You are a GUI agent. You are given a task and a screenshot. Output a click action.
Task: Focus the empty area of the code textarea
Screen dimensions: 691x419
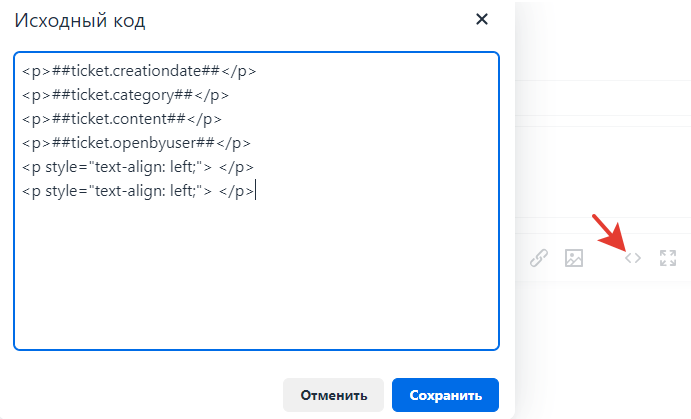[x=256, y=273]
